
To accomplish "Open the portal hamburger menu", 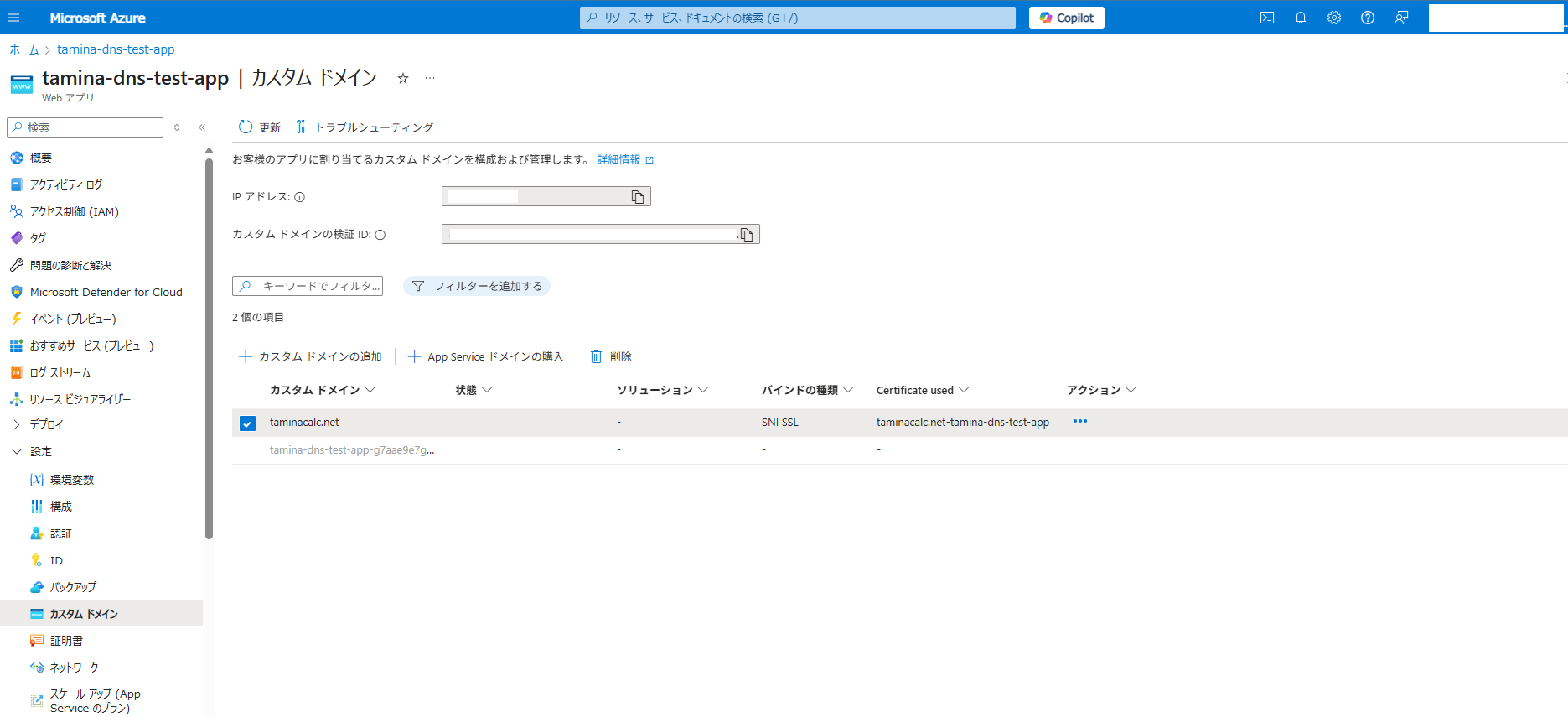I will 13,18.
